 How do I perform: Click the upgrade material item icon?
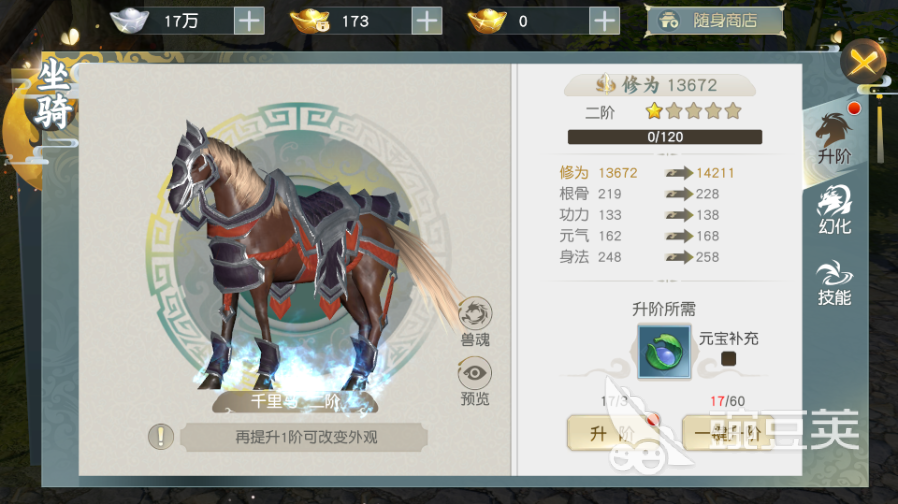[x=664, y=352]
